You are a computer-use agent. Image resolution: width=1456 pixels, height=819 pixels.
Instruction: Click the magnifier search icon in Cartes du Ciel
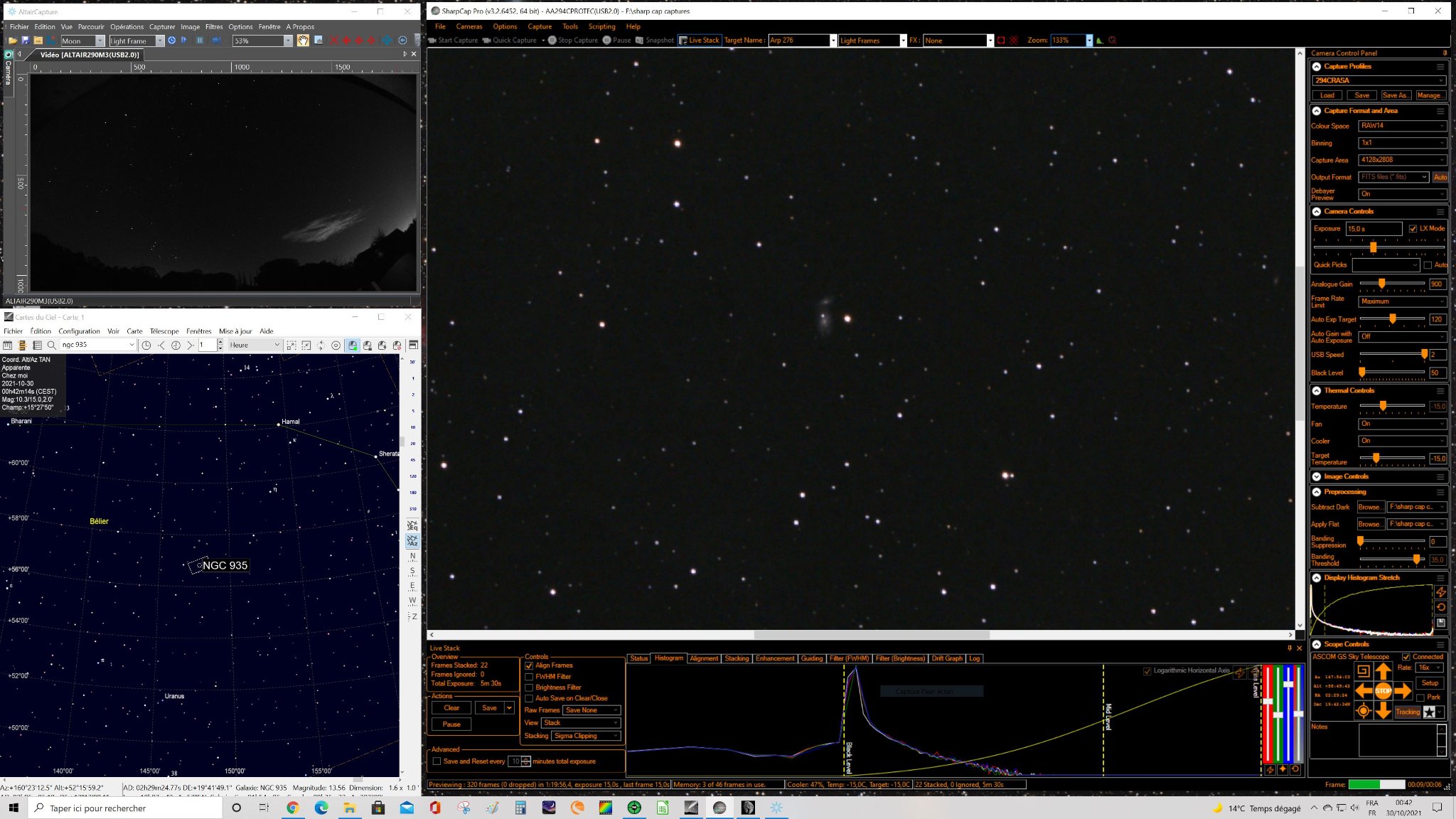52,346
